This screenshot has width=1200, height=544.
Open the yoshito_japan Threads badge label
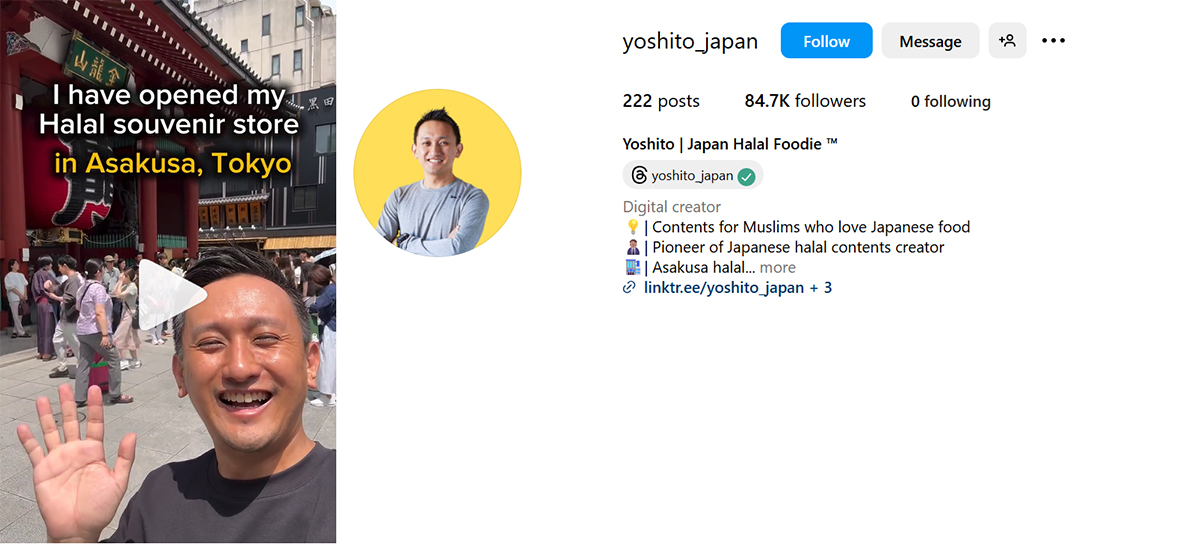(x=692, y=176)
